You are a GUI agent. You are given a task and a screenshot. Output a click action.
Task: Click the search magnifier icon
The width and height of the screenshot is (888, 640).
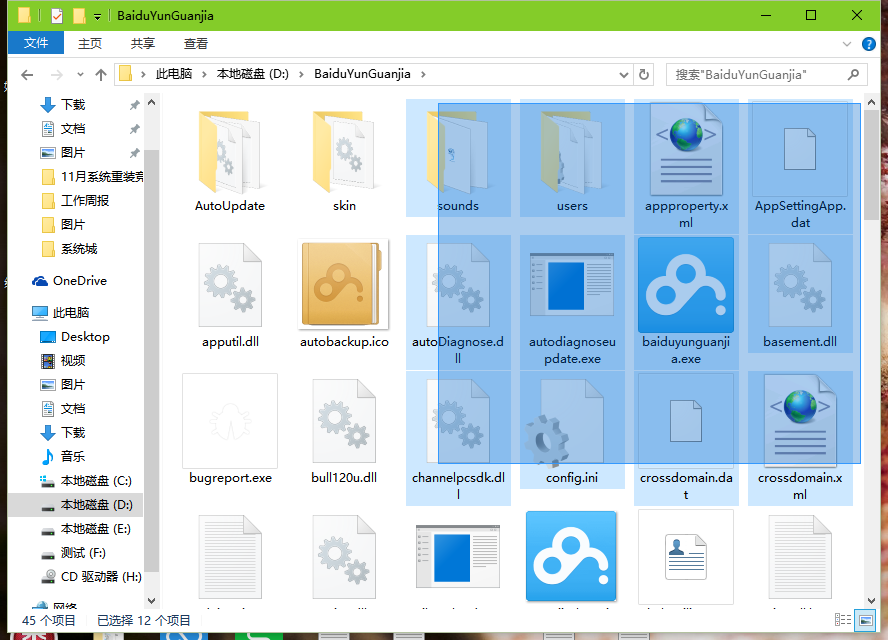click(x=853, y=74)
